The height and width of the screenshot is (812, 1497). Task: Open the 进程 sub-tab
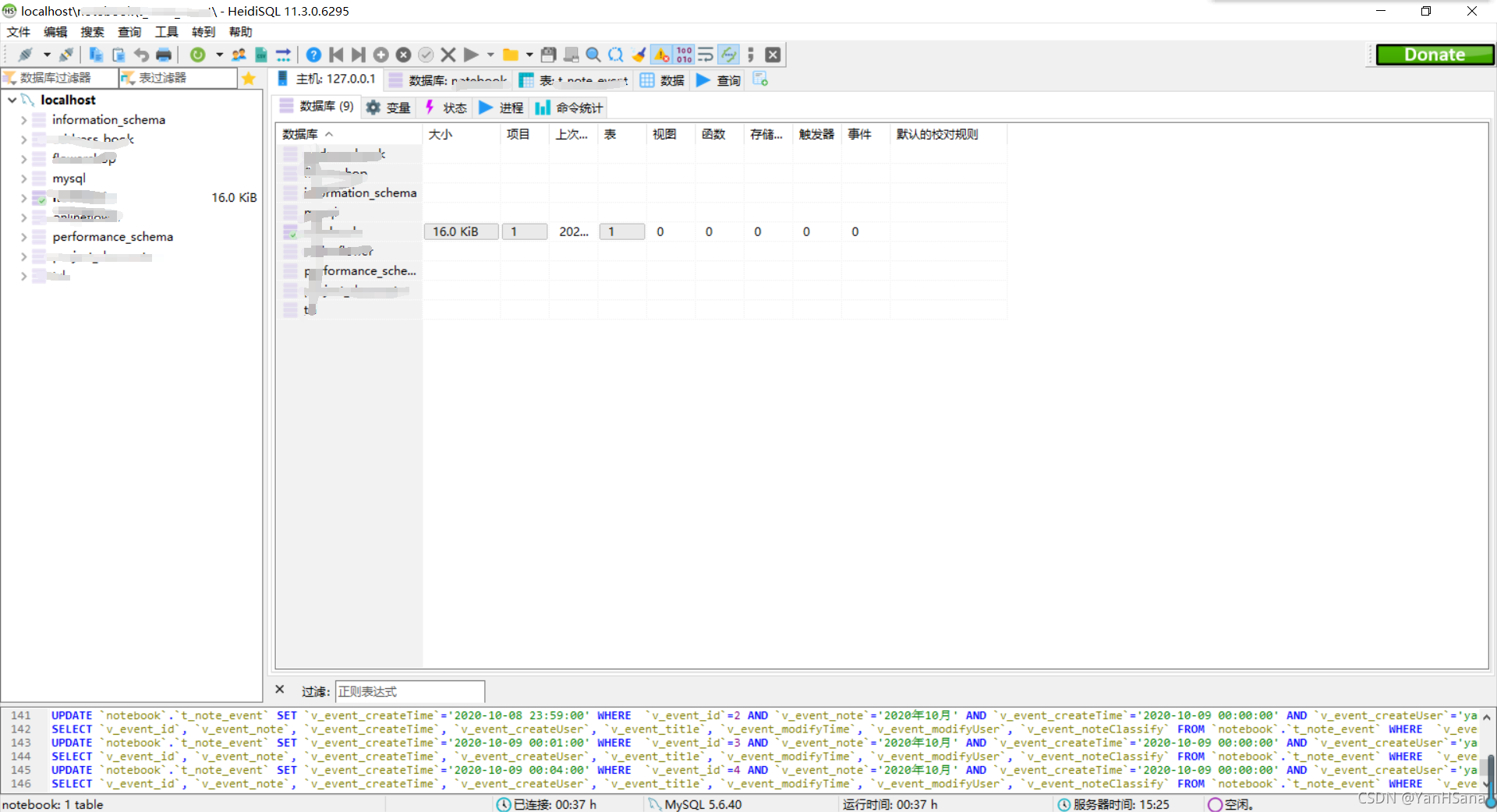point(501,108)
